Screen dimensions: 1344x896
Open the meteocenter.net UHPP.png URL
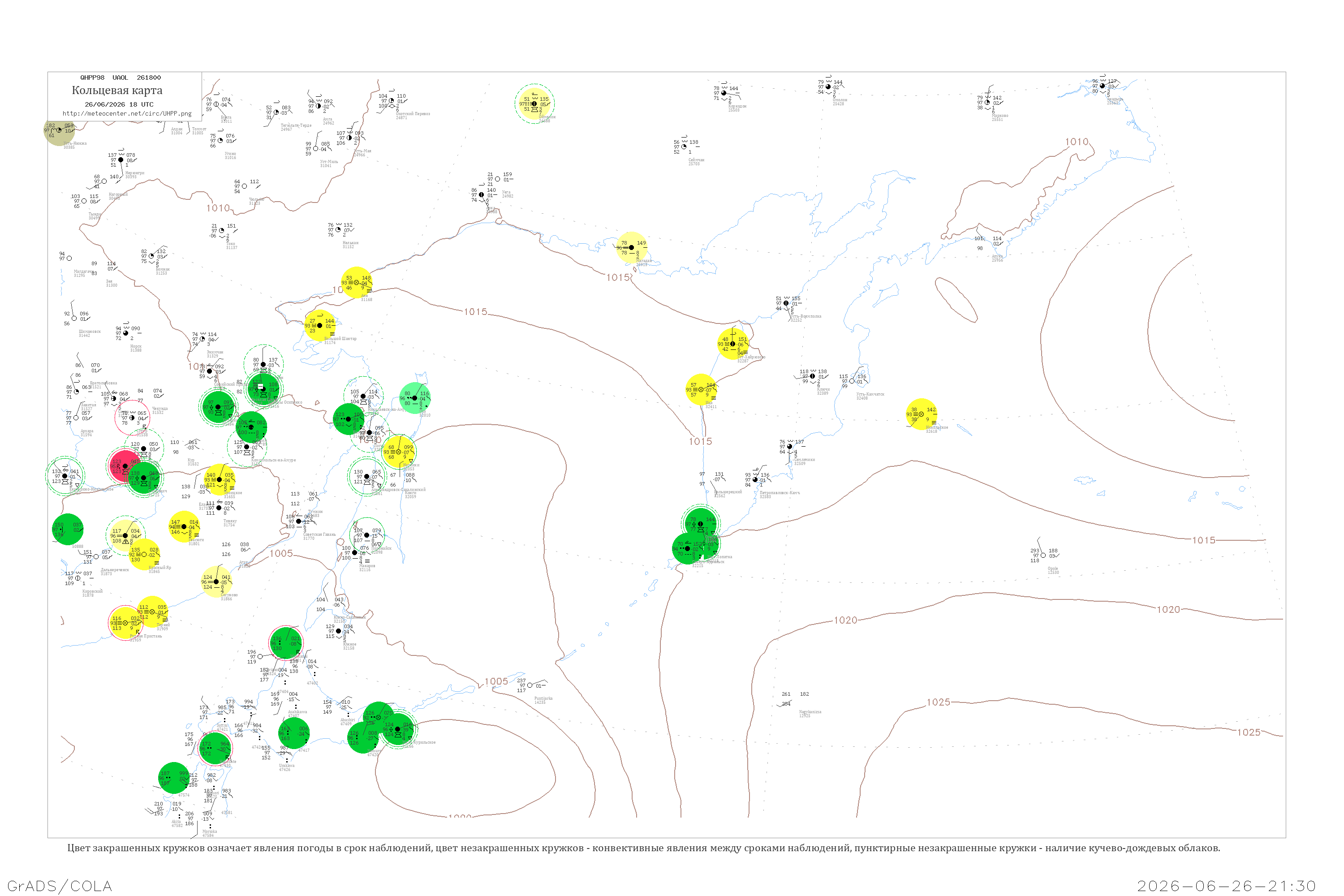[x=127, y=114]
